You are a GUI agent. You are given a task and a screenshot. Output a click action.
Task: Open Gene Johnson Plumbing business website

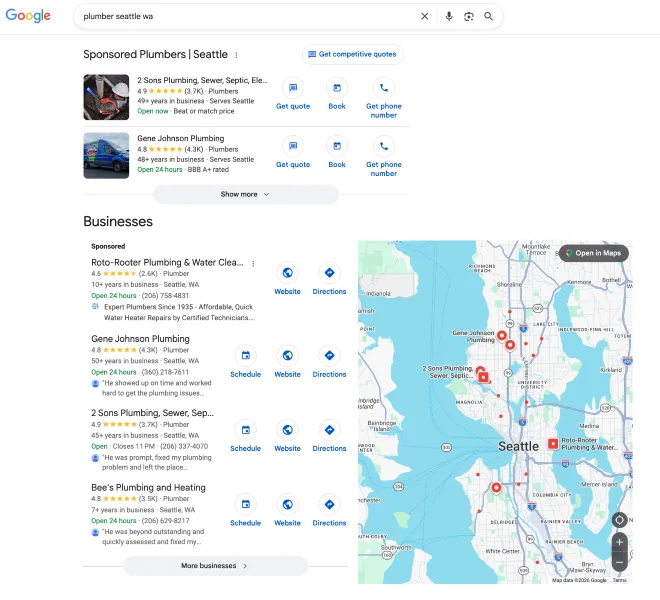pyautogui.click(x=287, y=362)
